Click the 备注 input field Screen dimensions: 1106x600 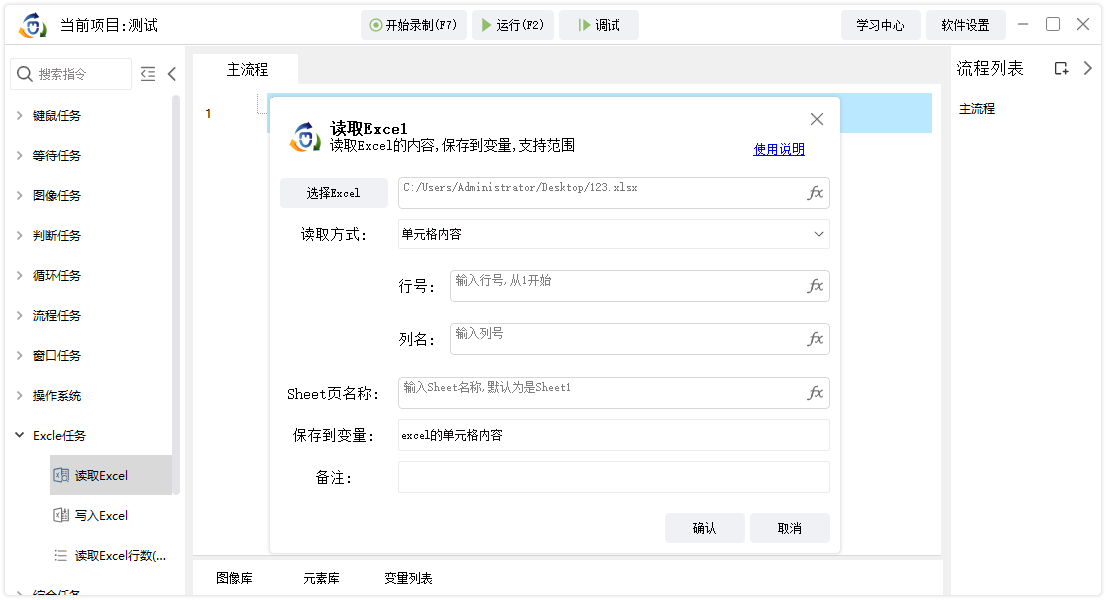[614, 477]
